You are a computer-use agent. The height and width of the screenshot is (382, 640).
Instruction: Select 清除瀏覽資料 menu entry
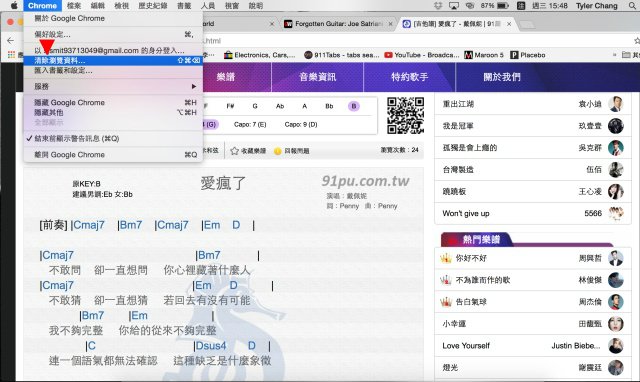click(x=113, y=60)
